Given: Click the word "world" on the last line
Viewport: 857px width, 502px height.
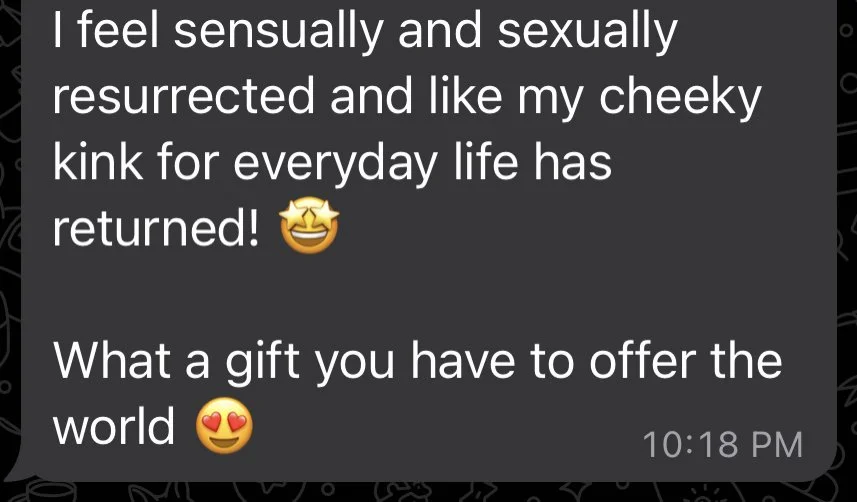Looking at the screenshot, I should tap(114, 425).
